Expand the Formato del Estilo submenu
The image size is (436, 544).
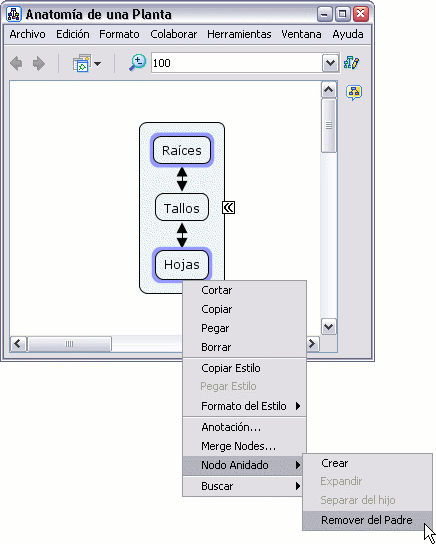(245, 406)
